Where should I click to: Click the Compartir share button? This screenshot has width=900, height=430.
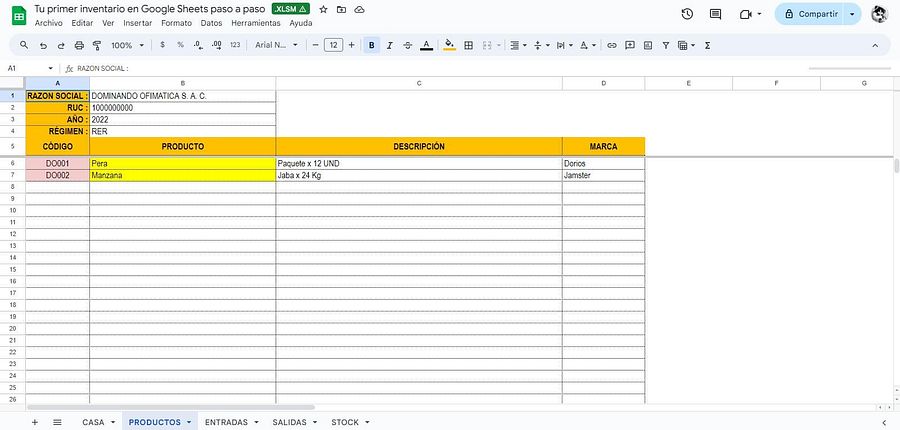click(x=811, y=14)
